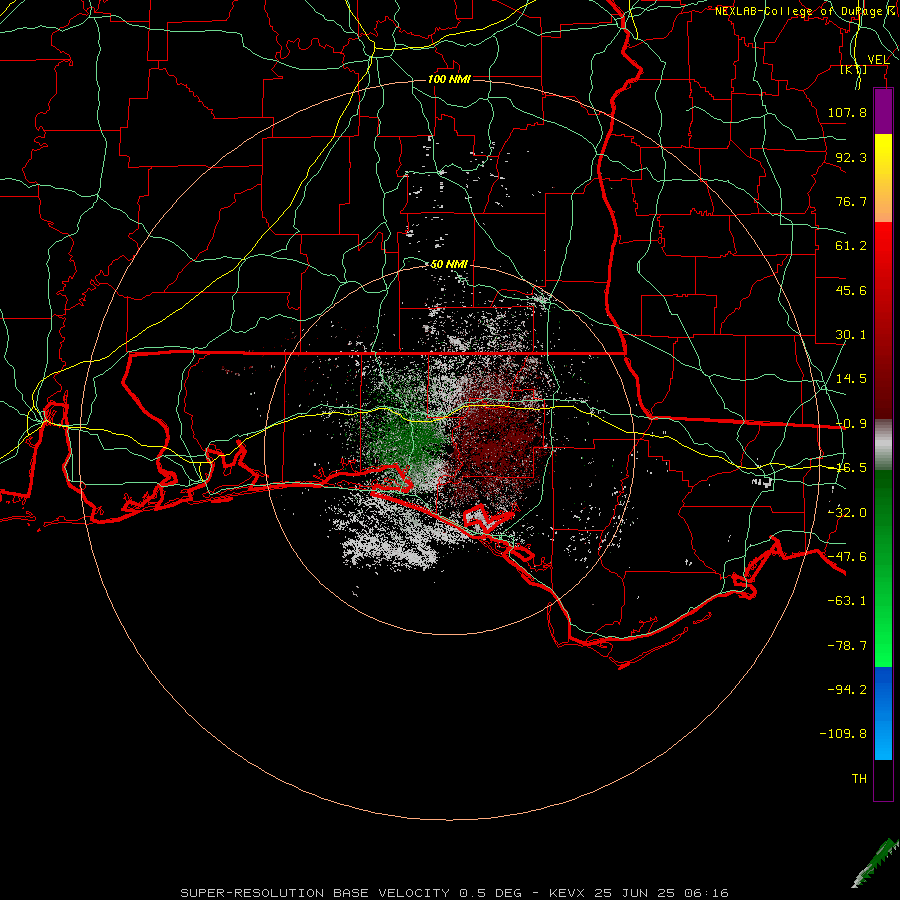Click the "-47.6" legend value
The height and width of the screenshot is (900, 900).
[x=847, y=557]
